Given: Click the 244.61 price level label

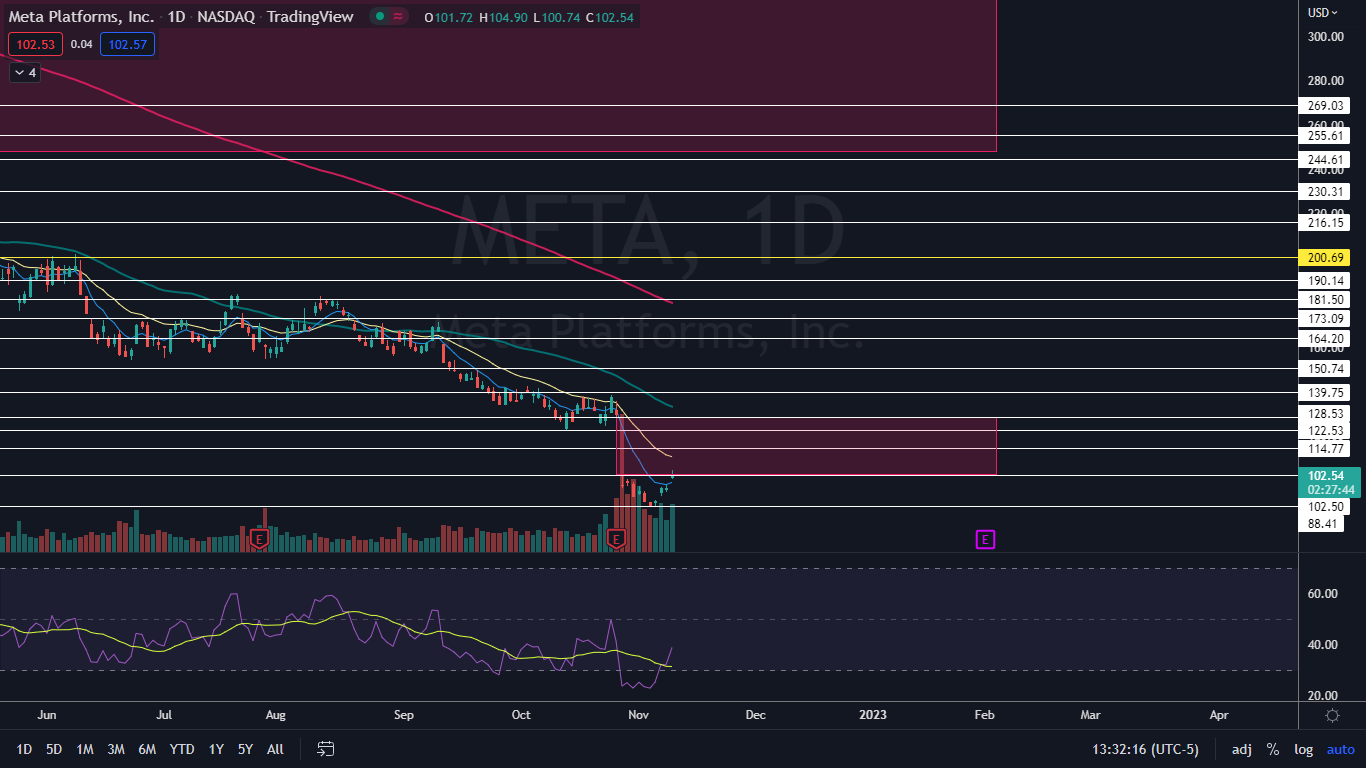Looking at the screenshot, I should tap(1324, 159).
